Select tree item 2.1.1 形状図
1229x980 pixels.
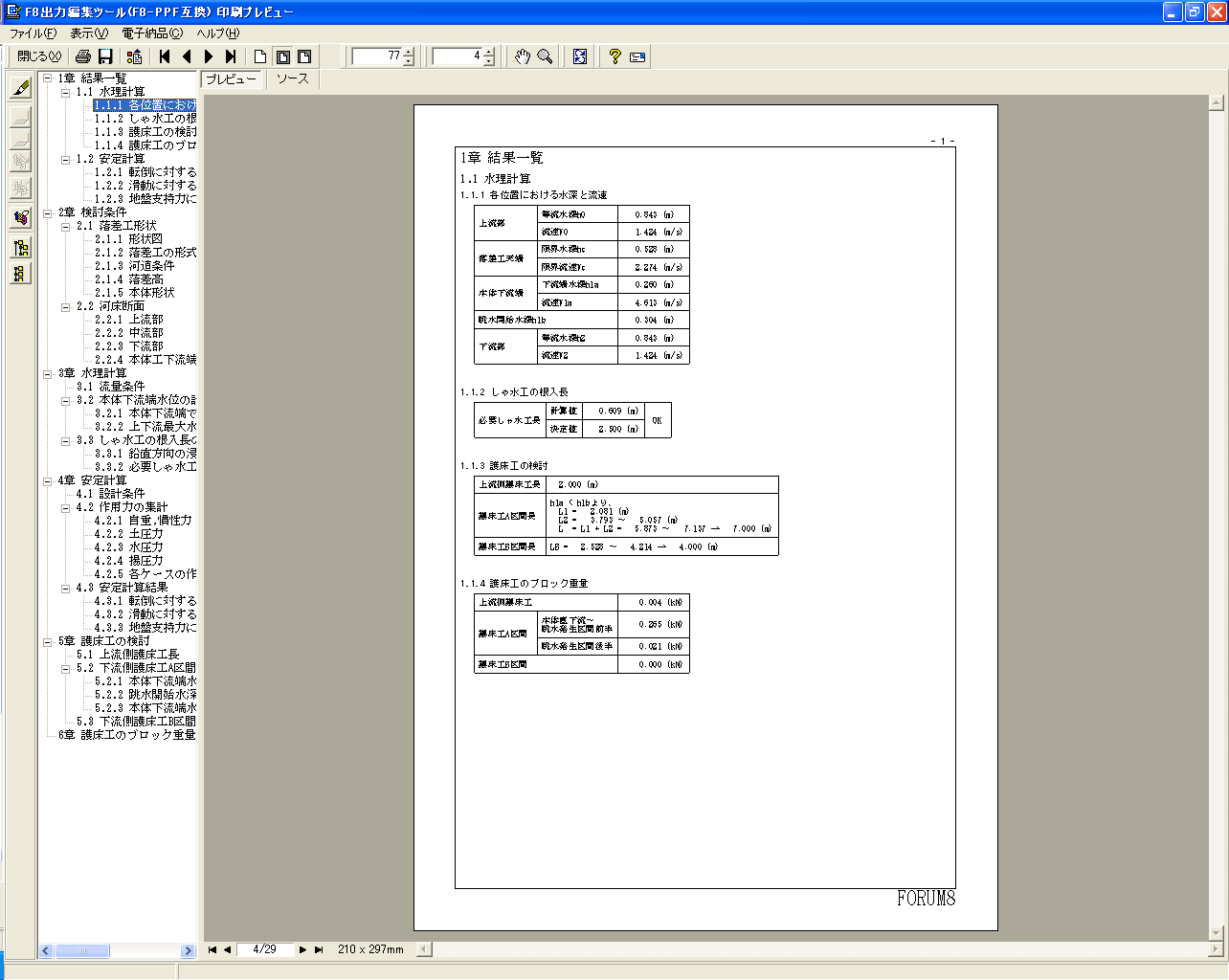click(x=128, y=239)
